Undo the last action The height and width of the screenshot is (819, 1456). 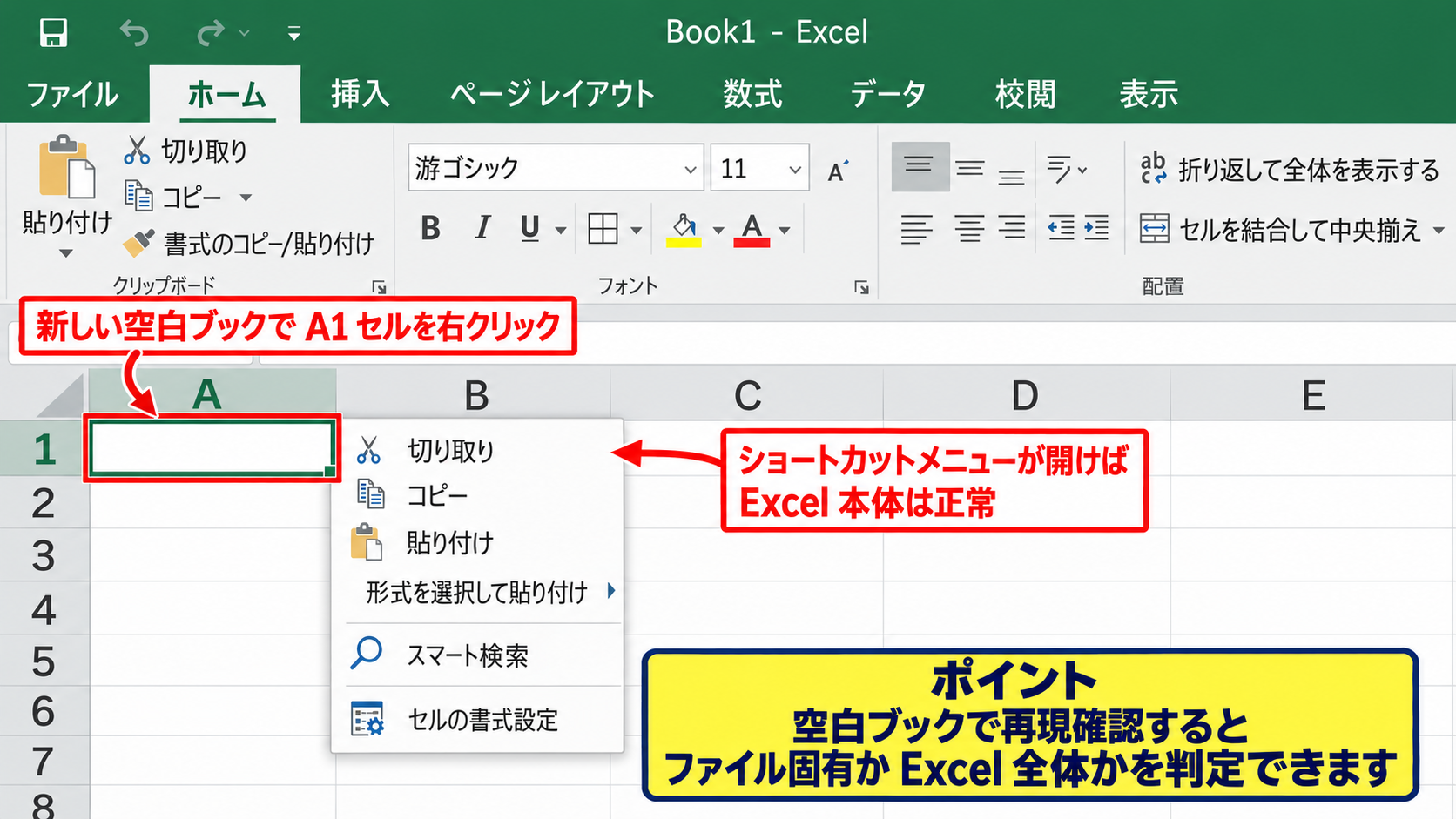pos(133,33)
